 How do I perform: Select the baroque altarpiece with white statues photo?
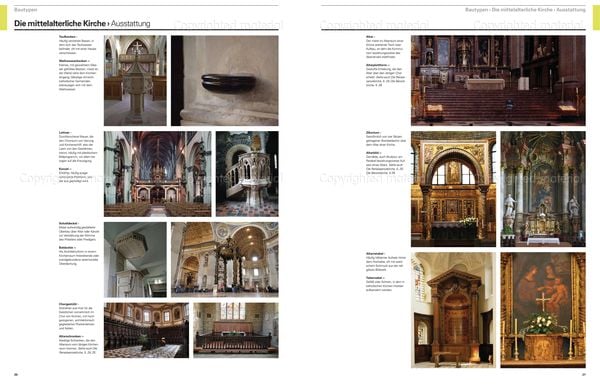tap(543, 189)
